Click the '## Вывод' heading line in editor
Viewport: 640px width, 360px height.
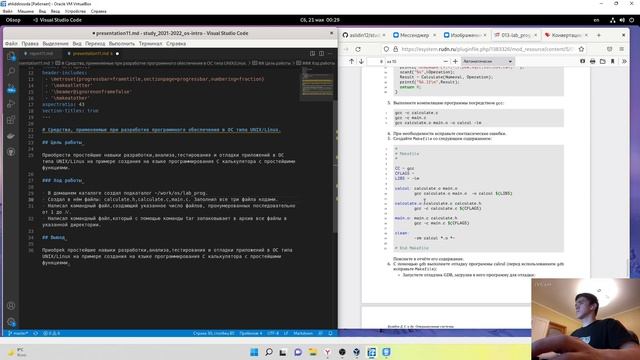click(53, 237)
